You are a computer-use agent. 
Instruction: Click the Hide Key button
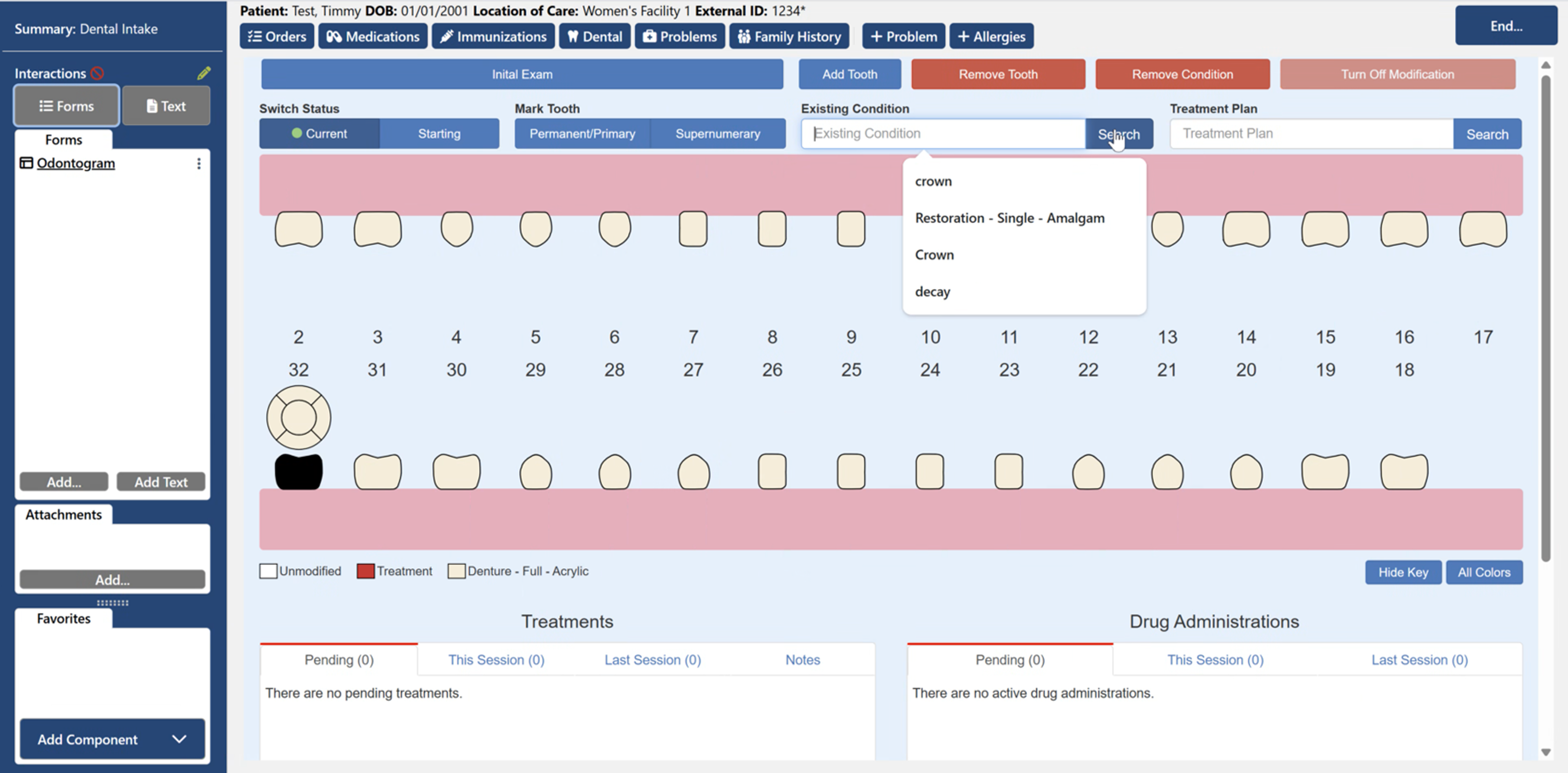[x=1402, y=572]
